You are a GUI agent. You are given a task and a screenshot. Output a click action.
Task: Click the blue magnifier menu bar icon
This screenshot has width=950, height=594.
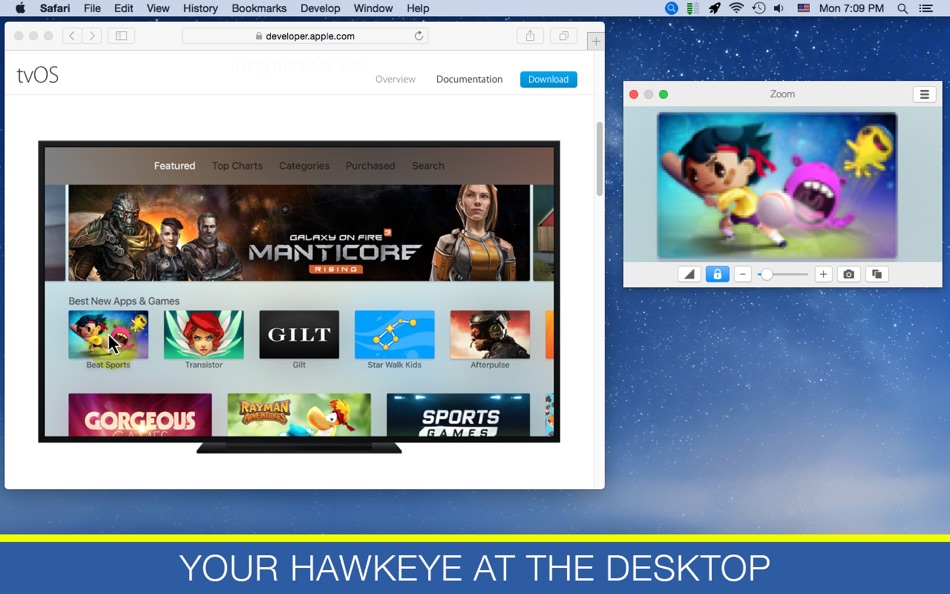tap(671, 8)
